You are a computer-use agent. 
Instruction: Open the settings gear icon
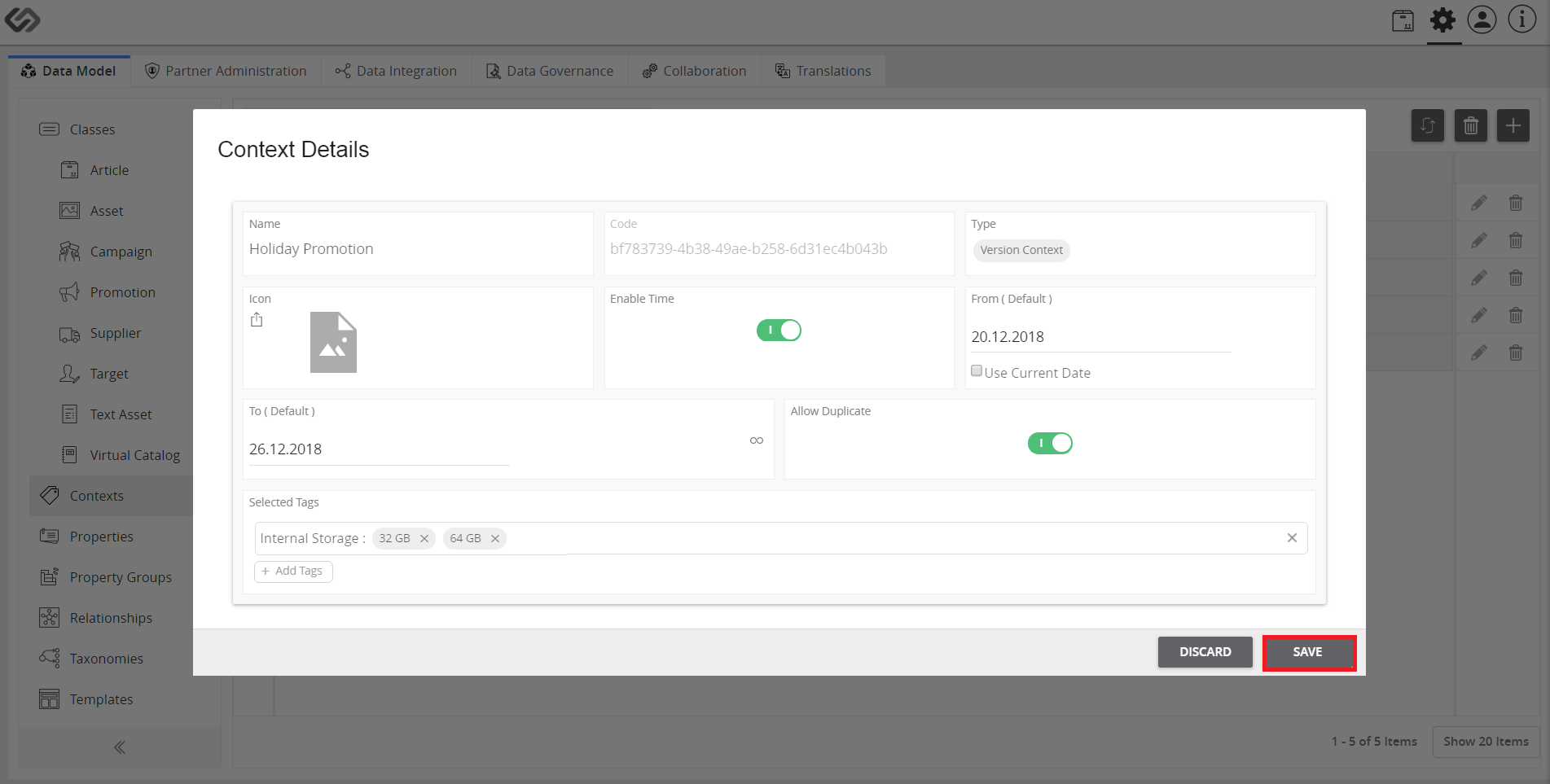(1442, 20)
